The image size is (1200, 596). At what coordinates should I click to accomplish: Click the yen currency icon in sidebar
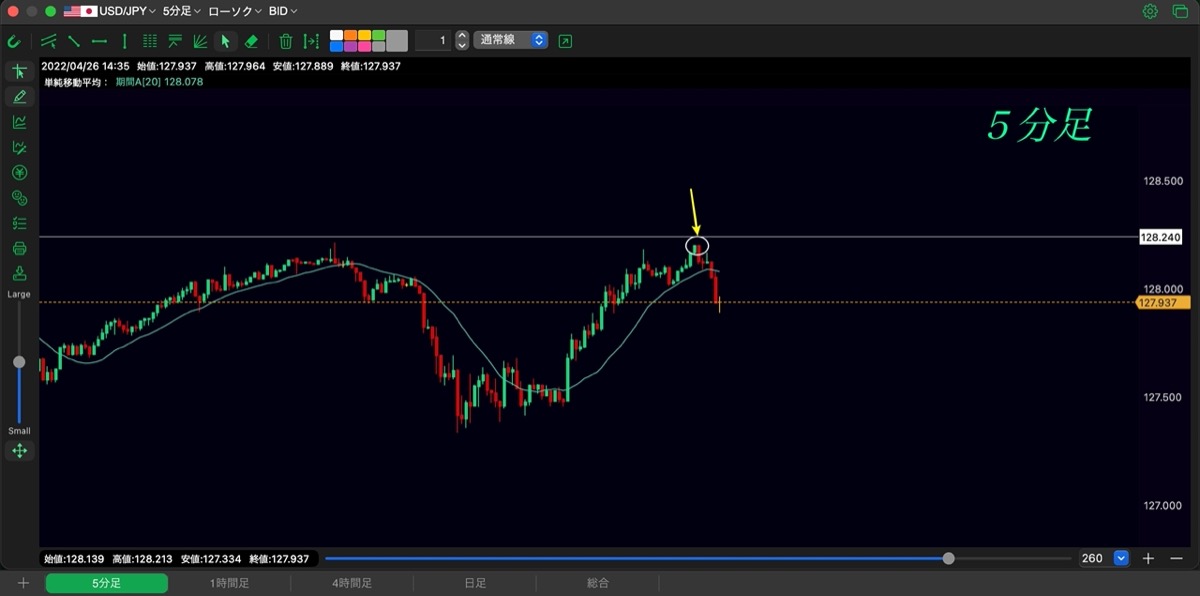(19, 173)
